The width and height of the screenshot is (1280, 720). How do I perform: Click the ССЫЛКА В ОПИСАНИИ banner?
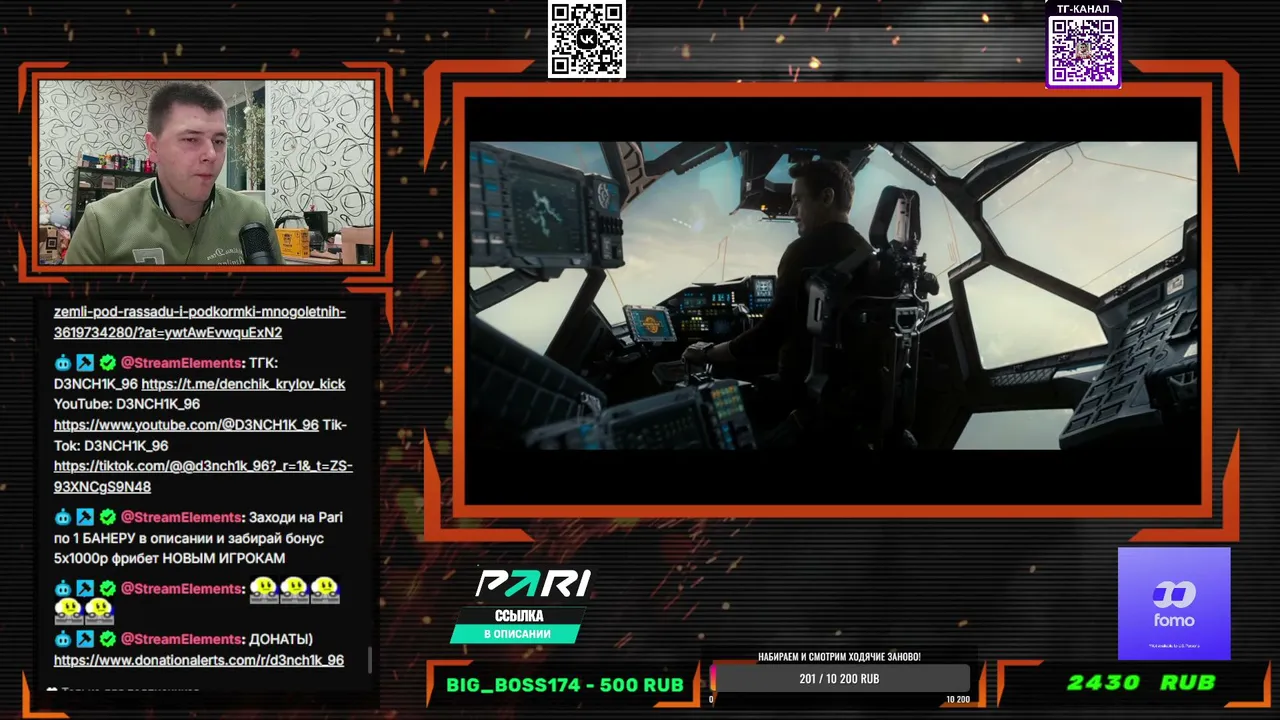[517, 625]
